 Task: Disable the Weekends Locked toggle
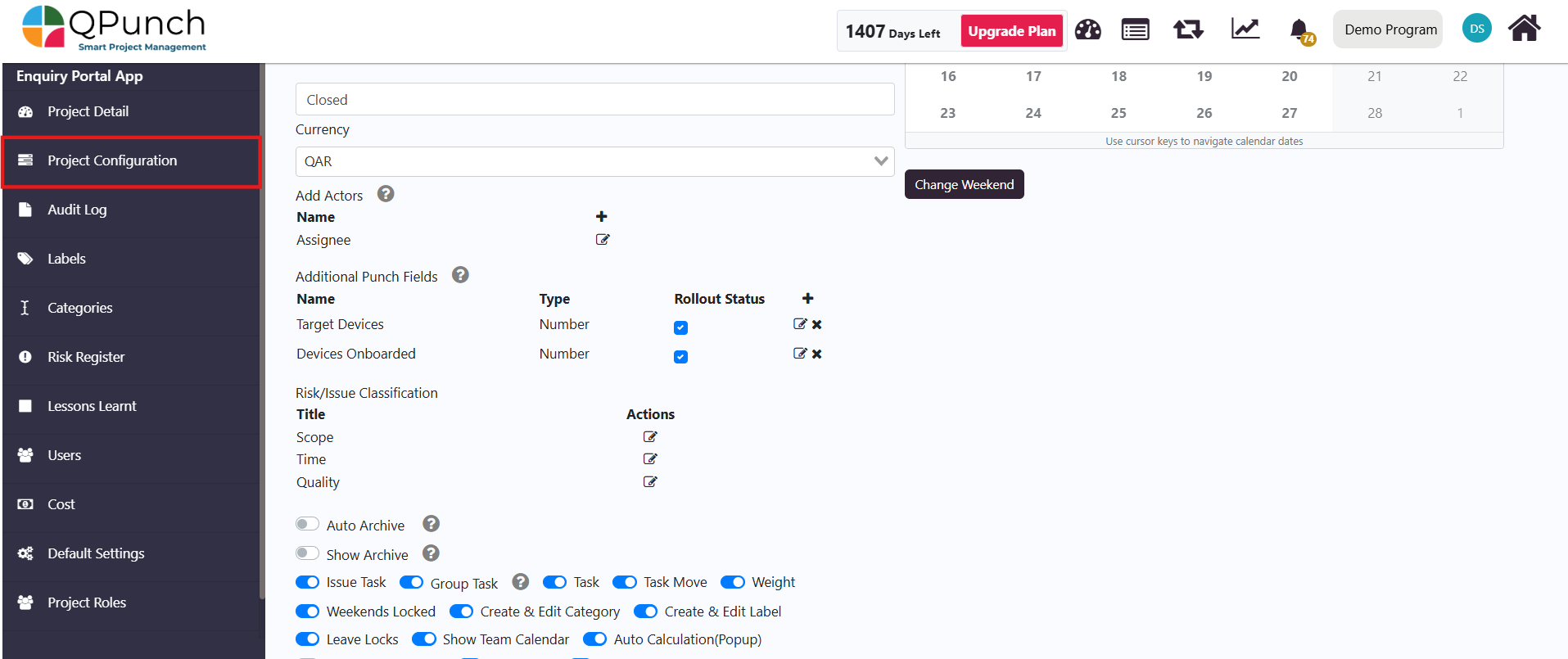point(308,612)
